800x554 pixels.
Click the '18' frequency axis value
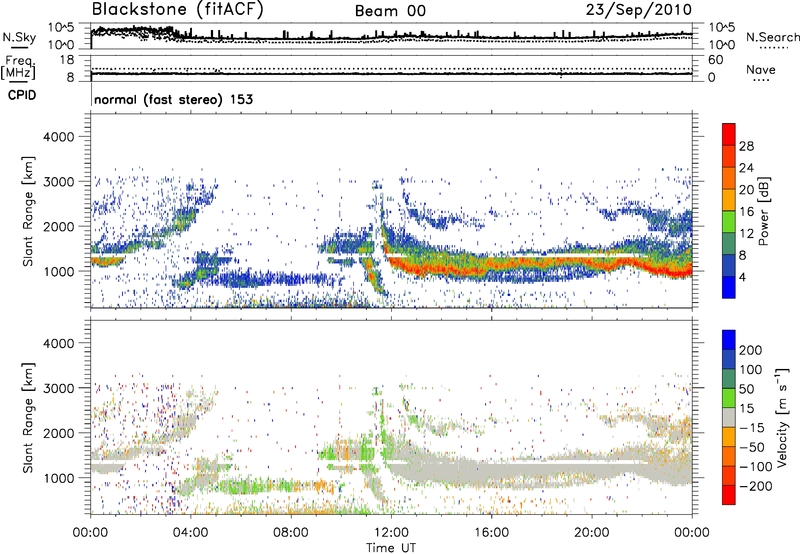click(67, 60)
